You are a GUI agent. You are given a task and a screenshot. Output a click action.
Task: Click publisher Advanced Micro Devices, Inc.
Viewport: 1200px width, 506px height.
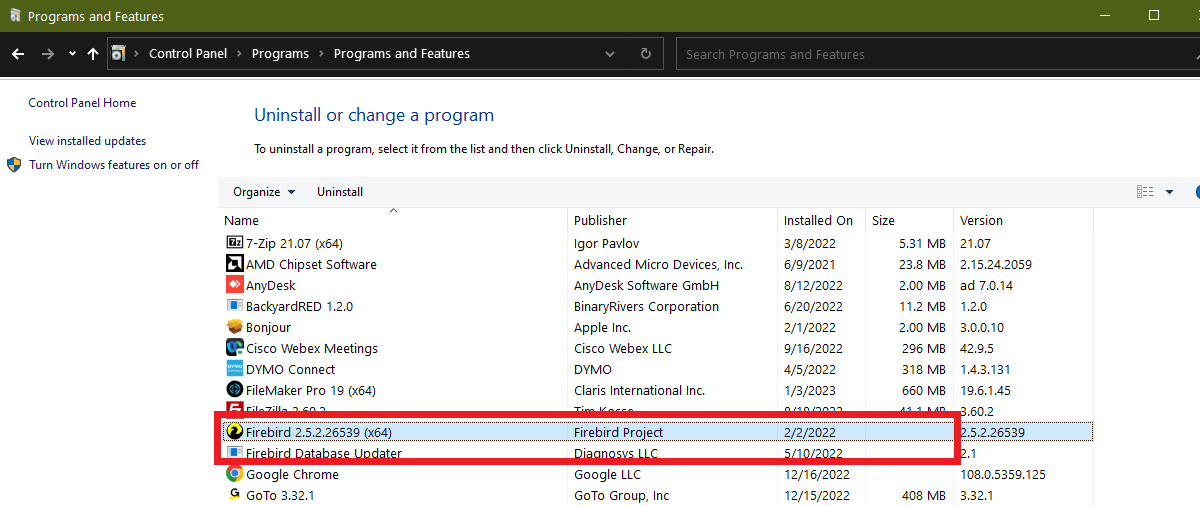(659, 264)
